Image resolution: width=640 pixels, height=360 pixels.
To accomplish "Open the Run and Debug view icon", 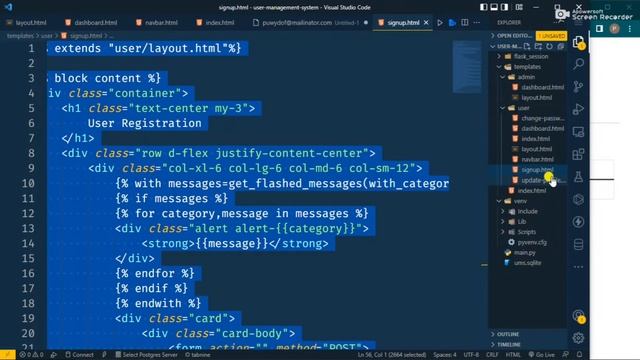I will click(578, 109).
